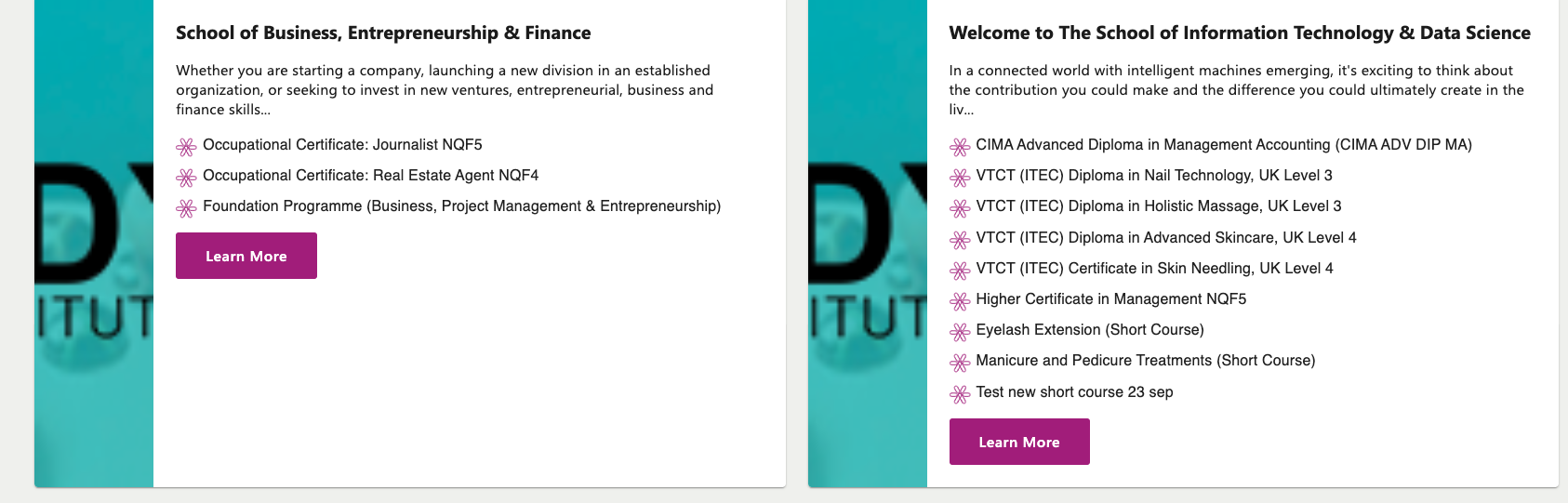Image resolution: width=1568 pixels, height=503 pixels.
Task: Click the bullet icon beside Nail Technology diploma
Action: point(960,178)
